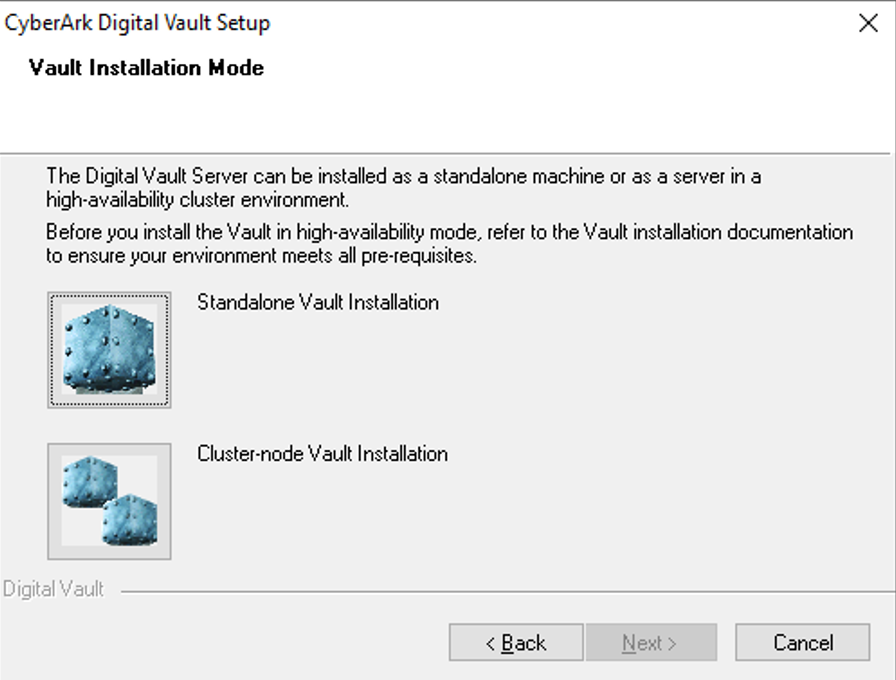This screenshot has height=680, width=896.
Task: Click the Standalone Vault Installation label
Action: pyautogui.click(x=318, y=302)
